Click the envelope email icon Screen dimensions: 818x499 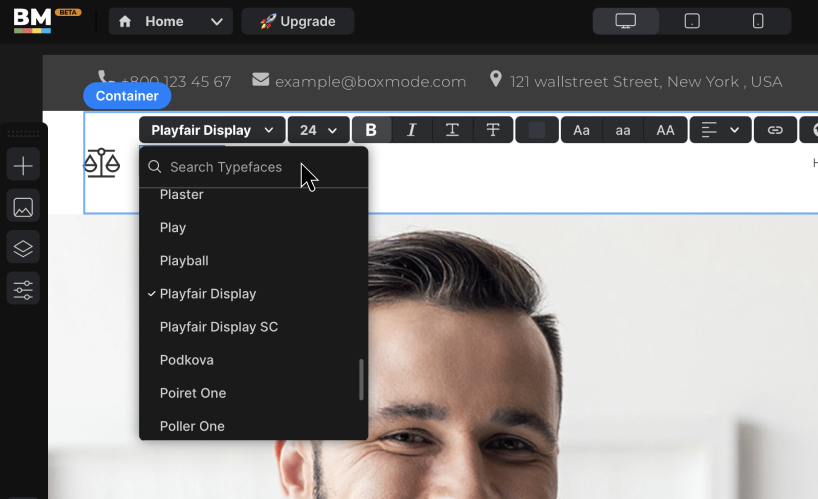point(261,80)
